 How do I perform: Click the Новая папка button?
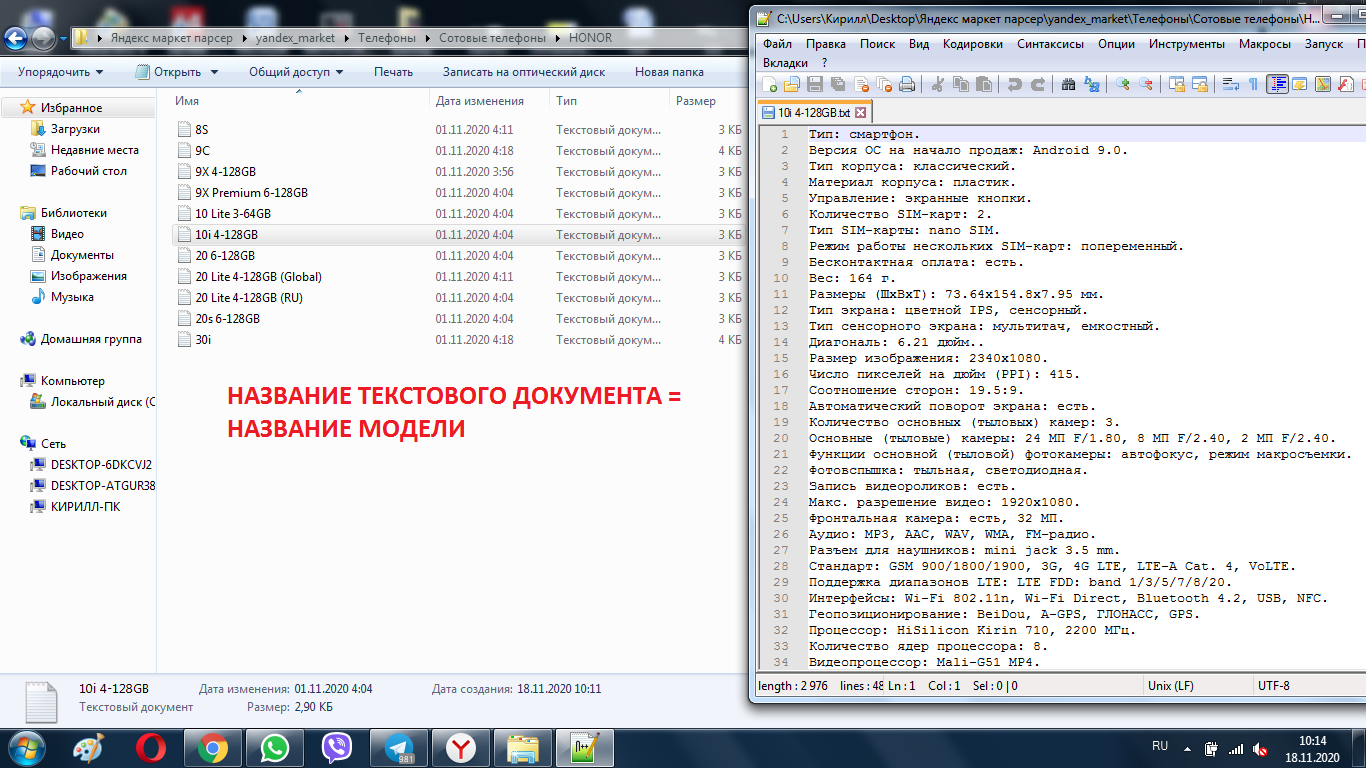coord(669,72)
